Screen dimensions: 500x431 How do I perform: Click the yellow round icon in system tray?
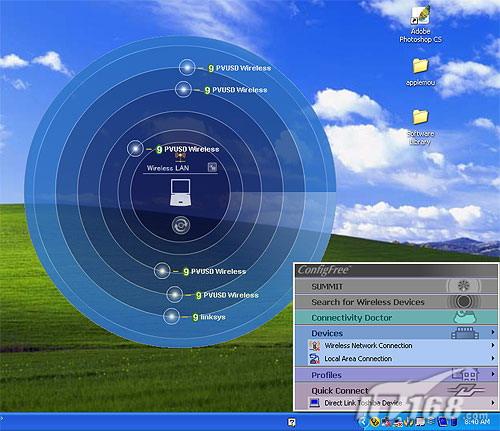375,422
